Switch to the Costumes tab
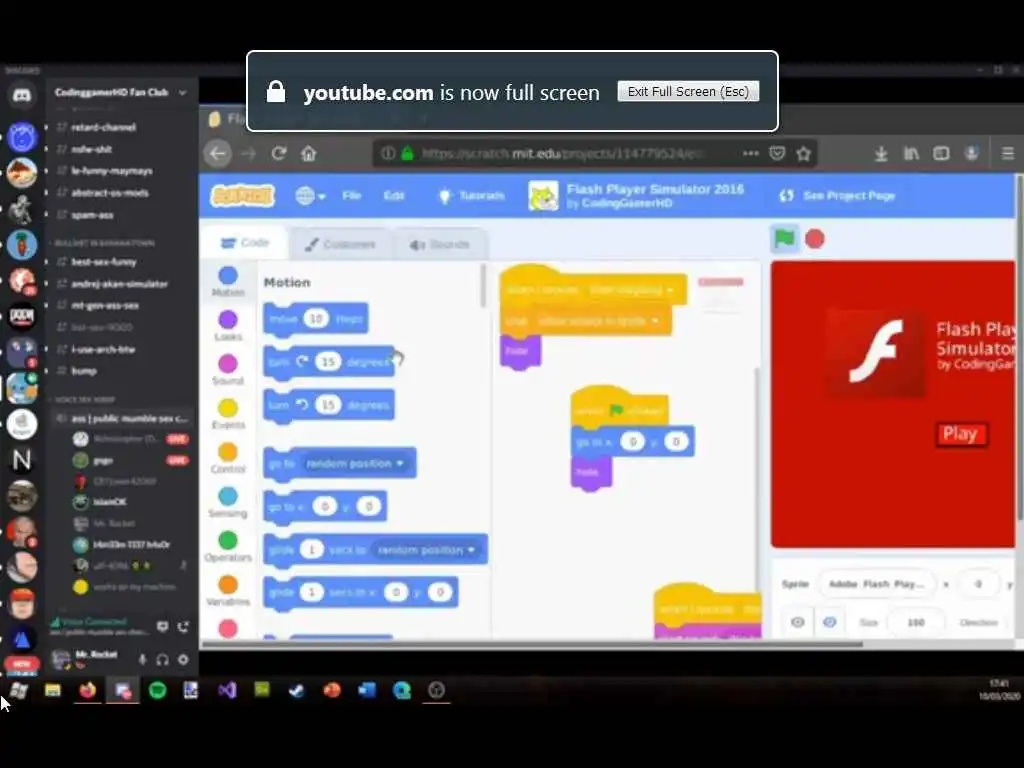1024x768 pixels. pyautogui.click(x=340, y=244)
